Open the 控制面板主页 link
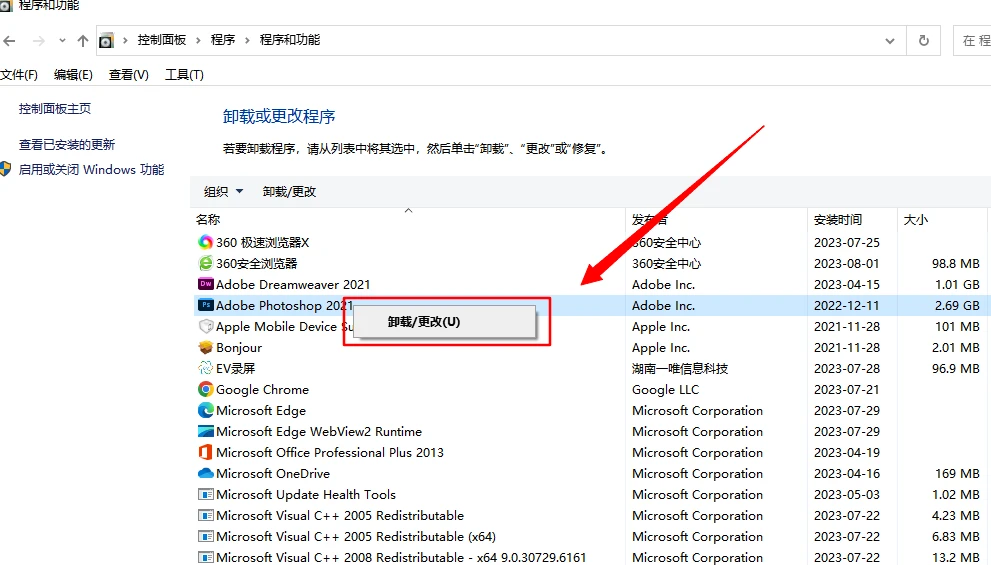This screenshot has width=991, height=565. click(55, 109)
